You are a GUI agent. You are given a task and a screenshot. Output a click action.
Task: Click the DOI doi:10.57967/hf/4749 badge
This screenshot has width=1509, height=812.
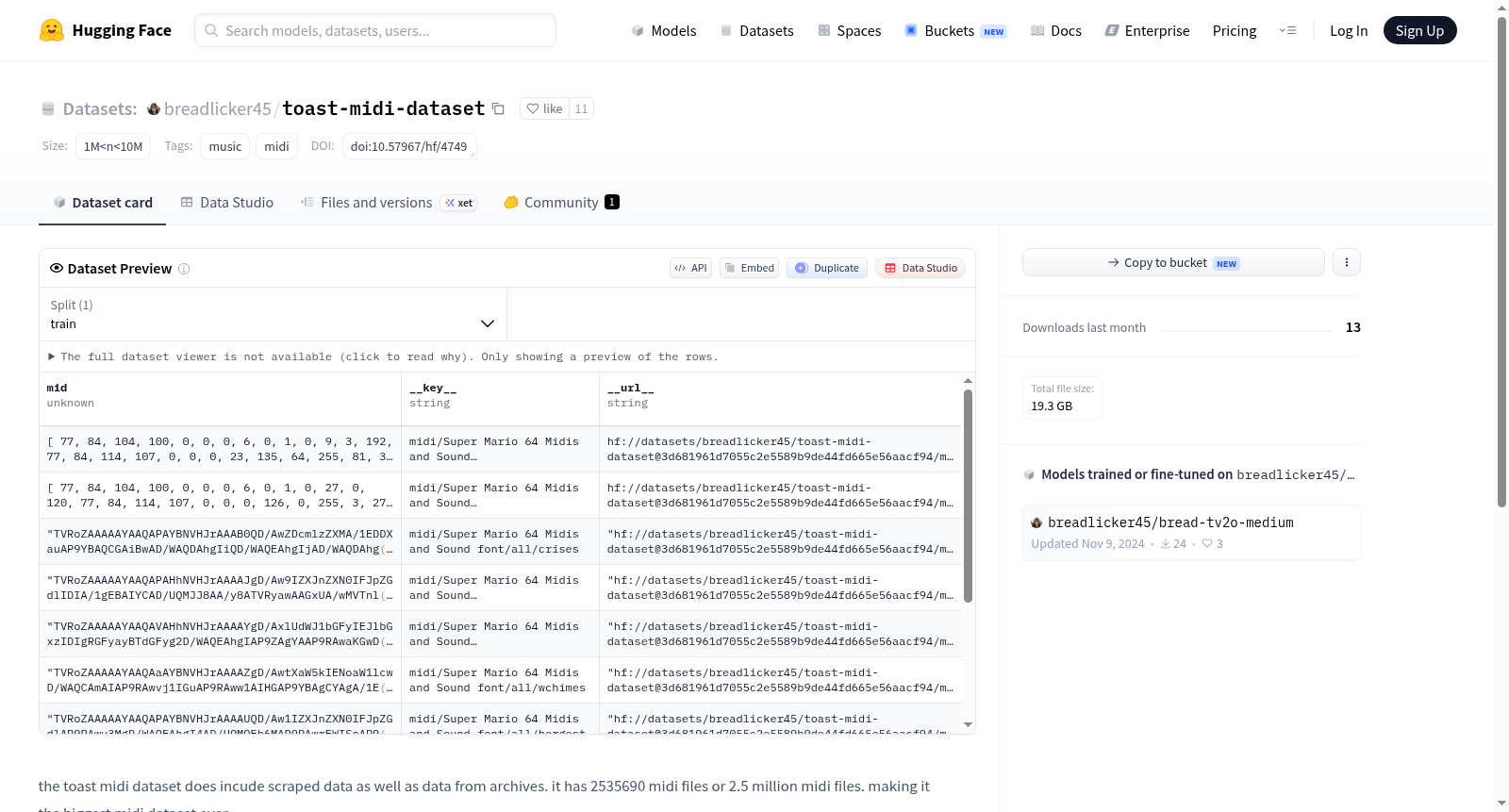(x=408, y=146)
